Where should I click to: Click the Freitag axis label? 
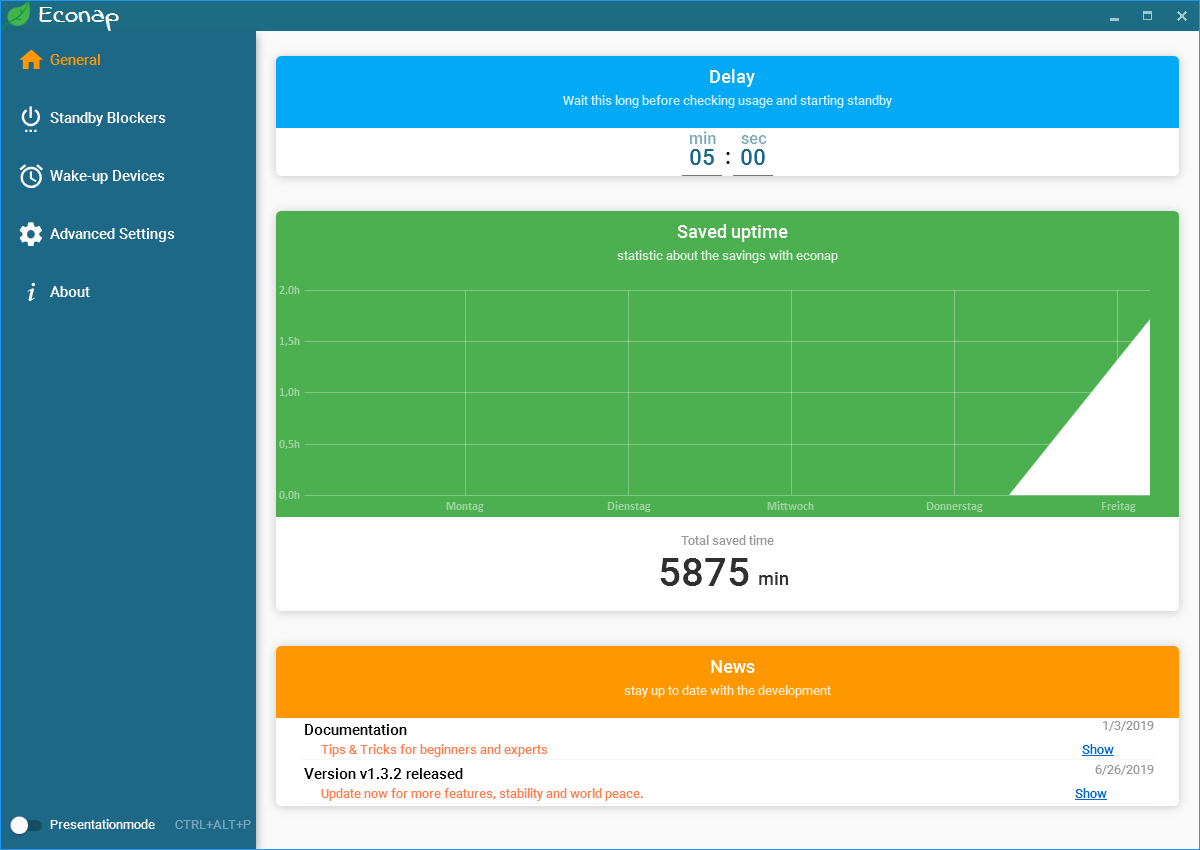(1118, 506)
